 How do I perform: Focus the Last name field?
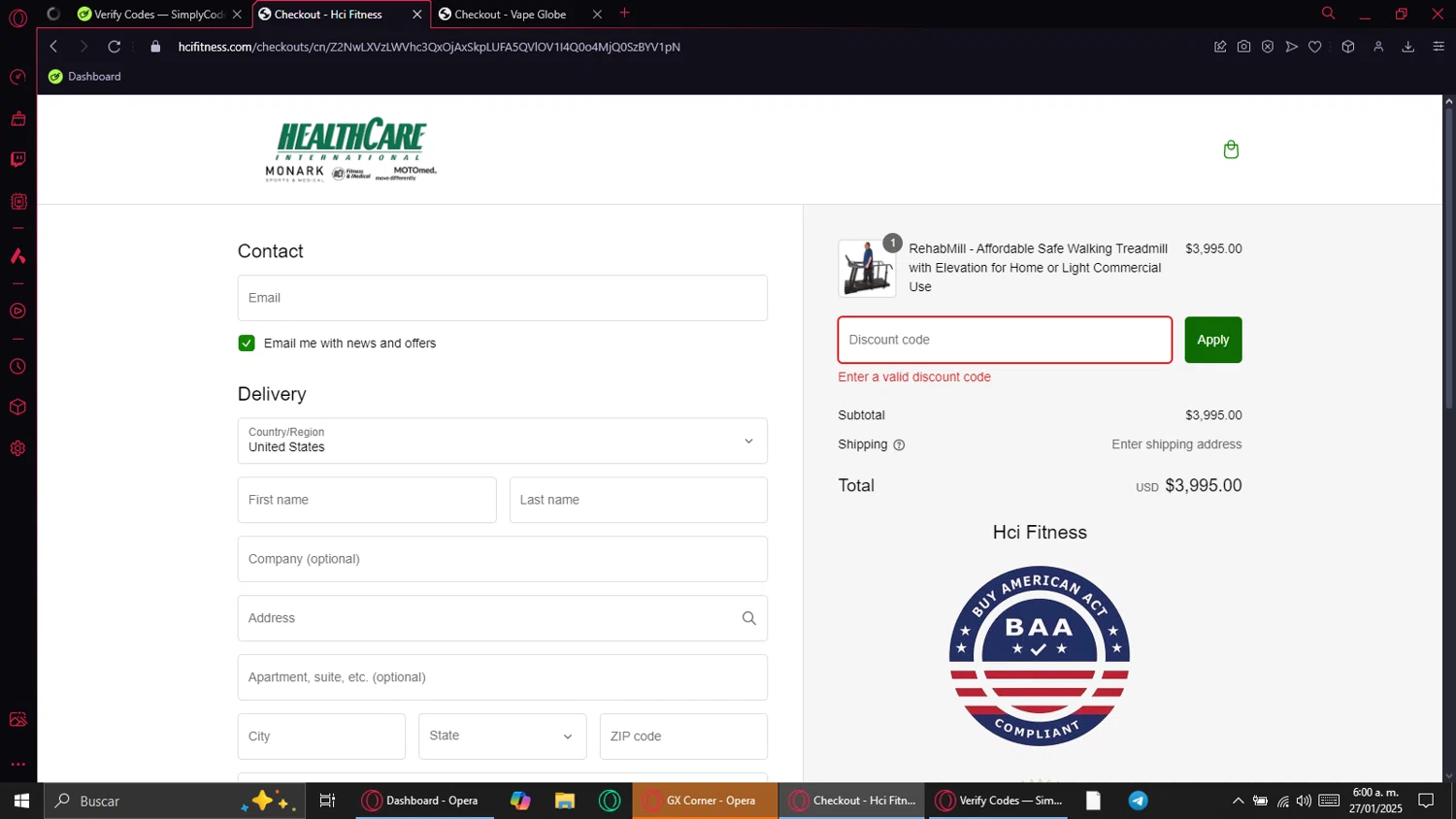(x=639, y=500)
